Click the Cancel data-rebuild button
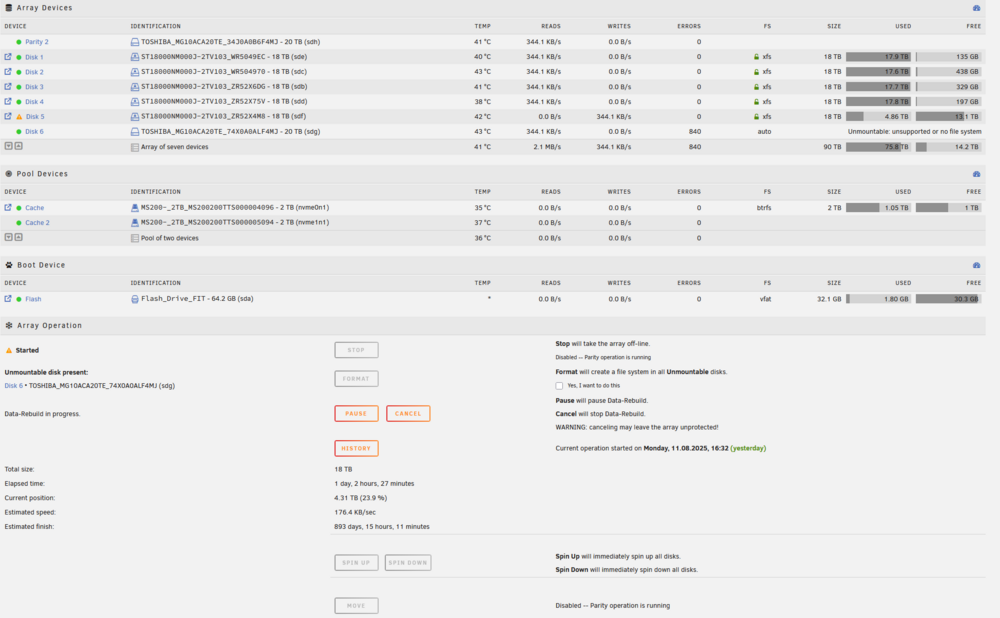This screenshot has width=1000, height=618. (408, 413)
